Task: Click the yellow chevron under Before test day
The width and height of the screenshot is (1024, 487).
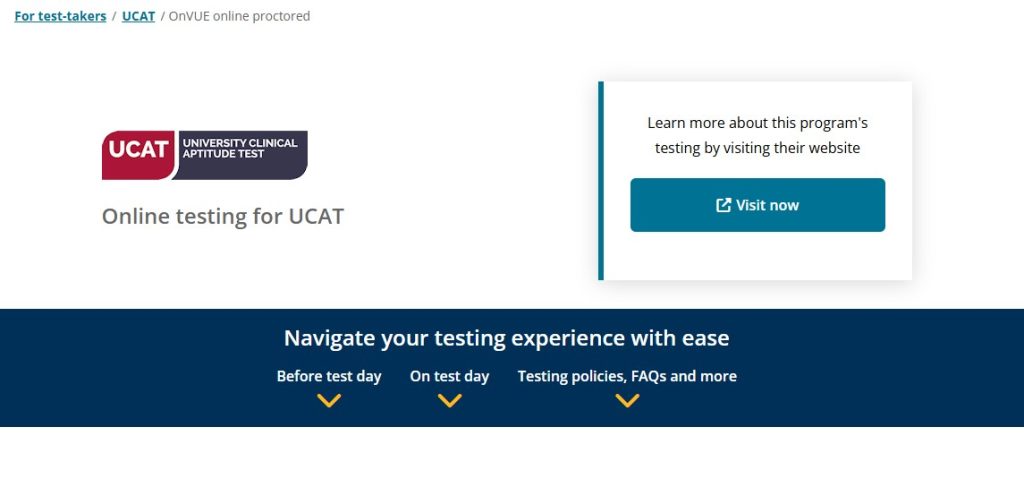Action: pyautogui.click(x=329, y=401)
